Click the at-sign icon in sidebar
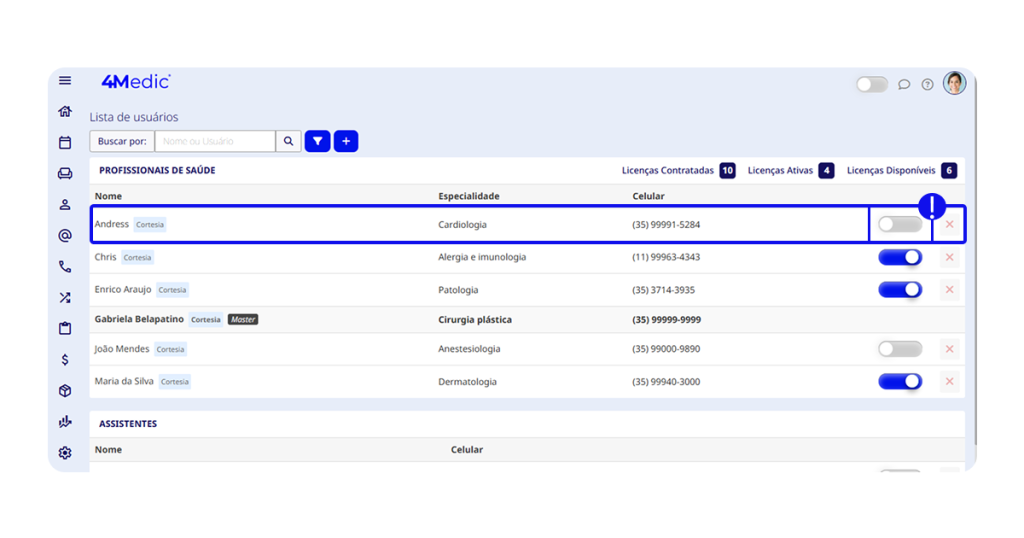 pos(65,236)
